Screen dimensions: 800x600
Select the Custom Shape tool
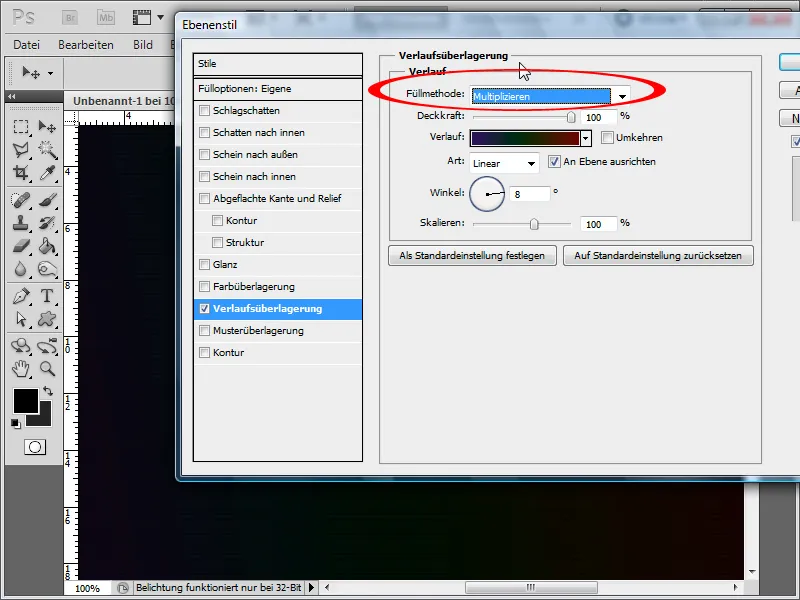click(47, 319)
